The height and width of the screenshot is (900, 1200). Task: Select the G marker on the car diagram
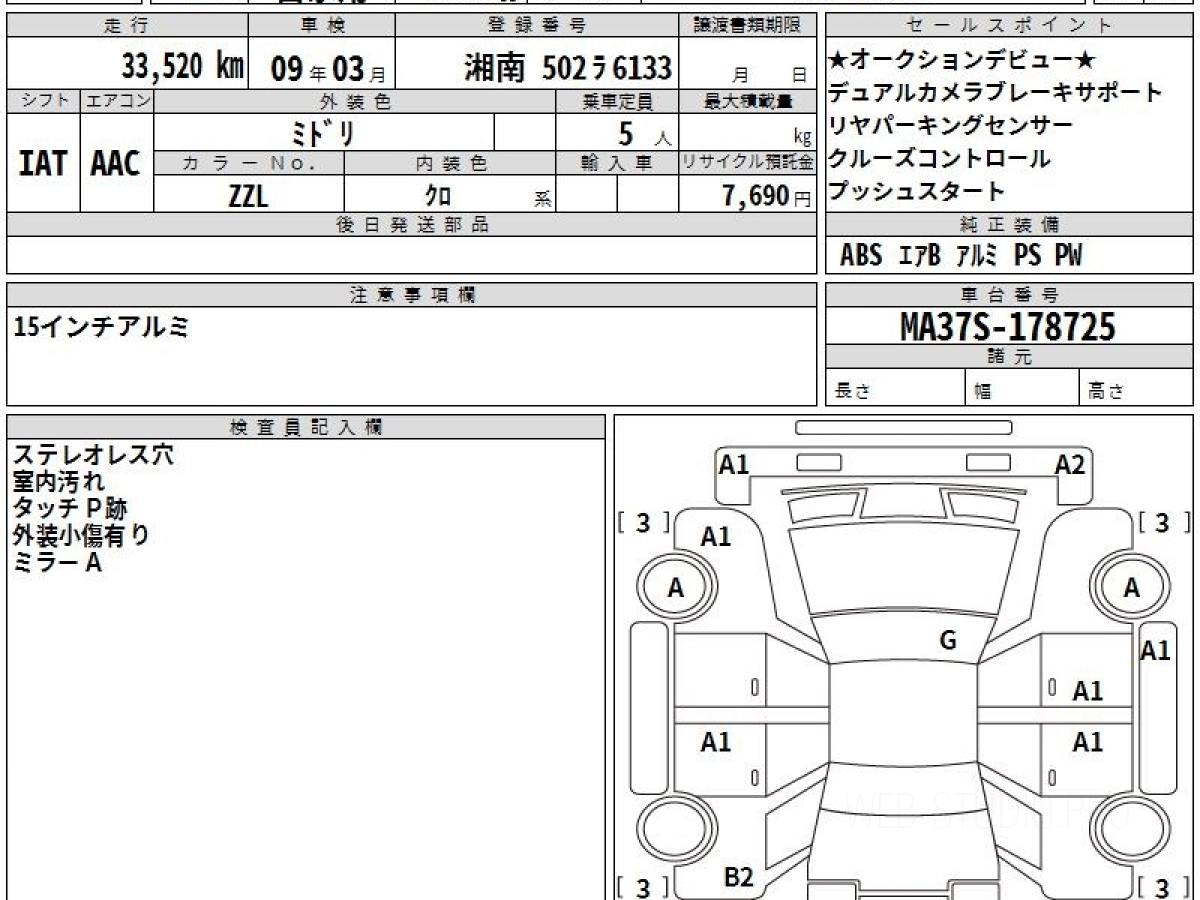[x=947, y=641]
